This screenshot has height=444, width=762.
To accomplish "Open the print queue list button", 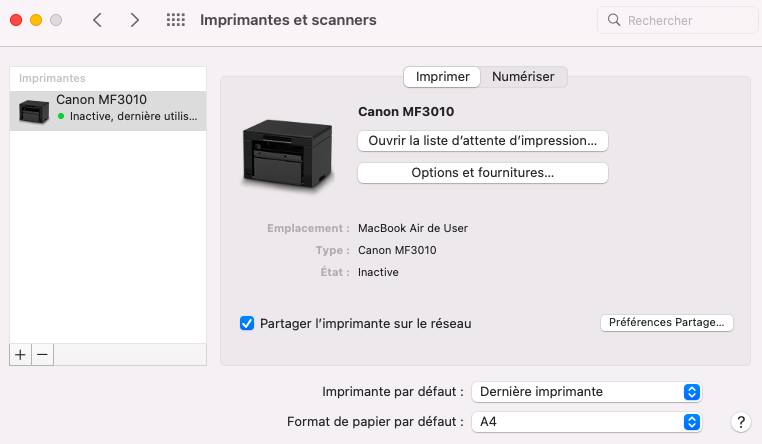I will [482, 141].
